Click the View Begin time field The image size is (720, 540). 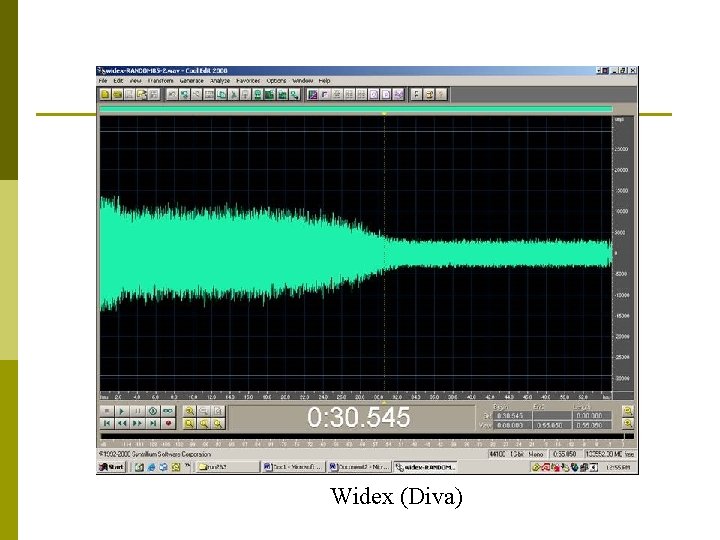click(x=512, y=425)
